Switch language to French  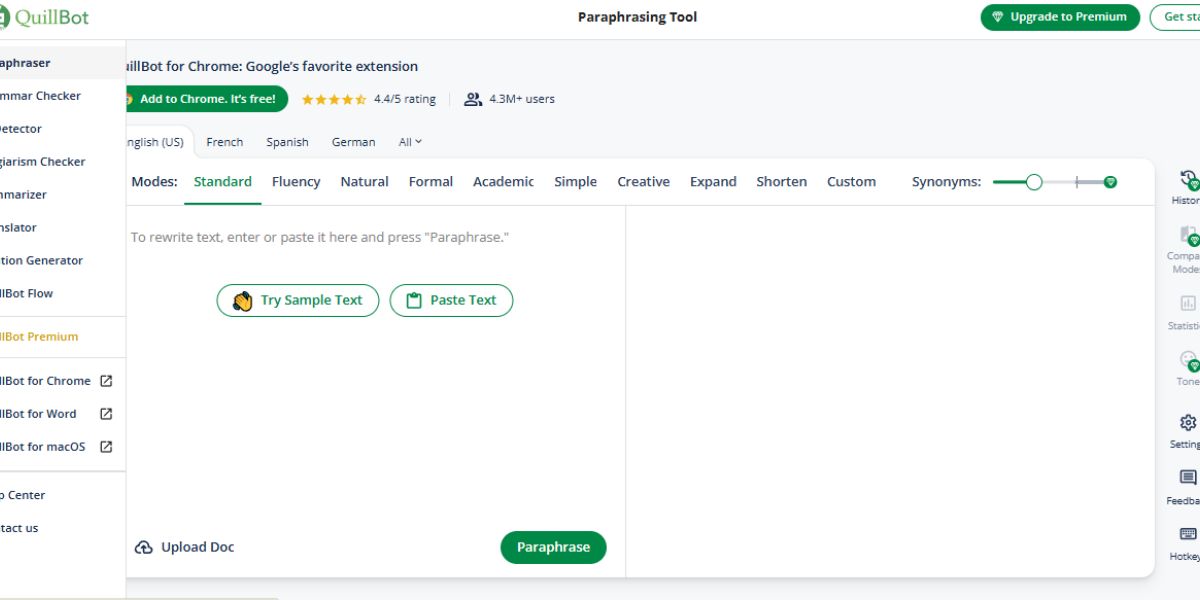(x=225, y=142)
